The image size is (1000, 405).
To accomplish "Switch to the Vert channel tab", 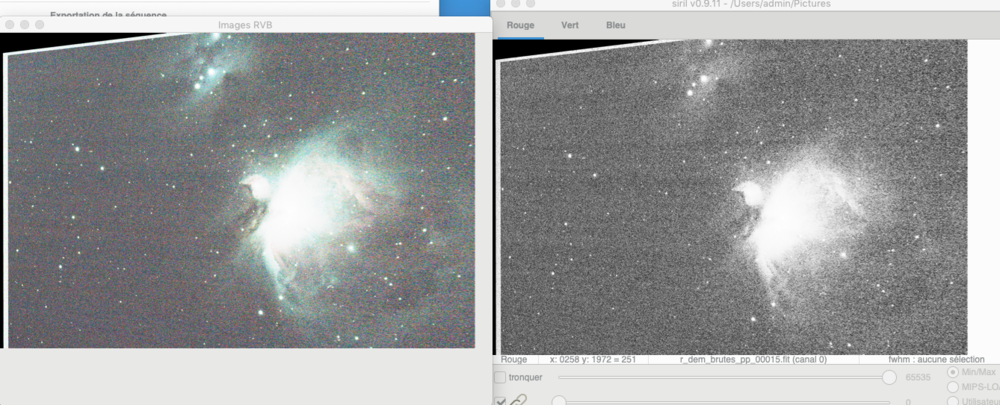I will (570, 26).
